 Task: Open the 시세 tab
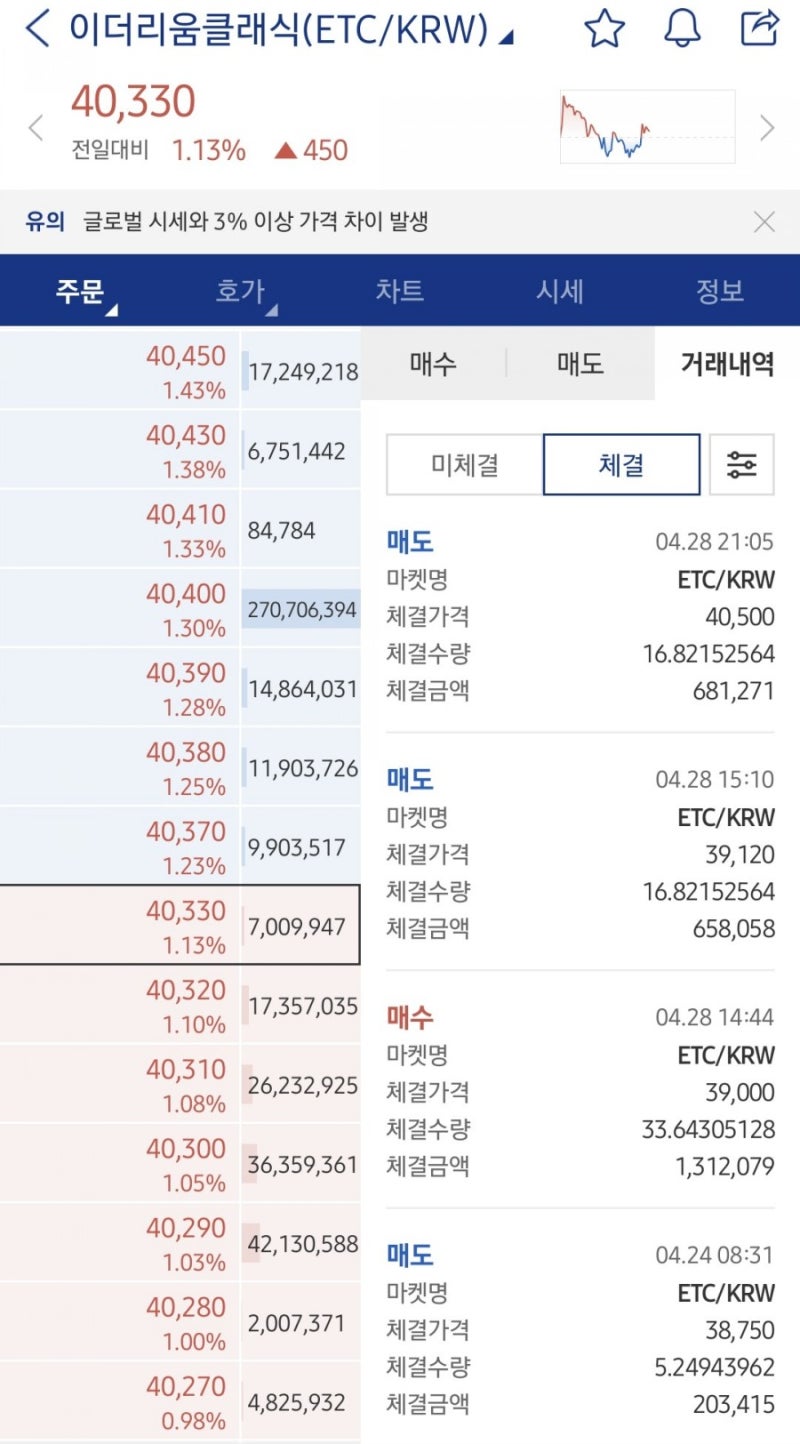pos(559,290)
